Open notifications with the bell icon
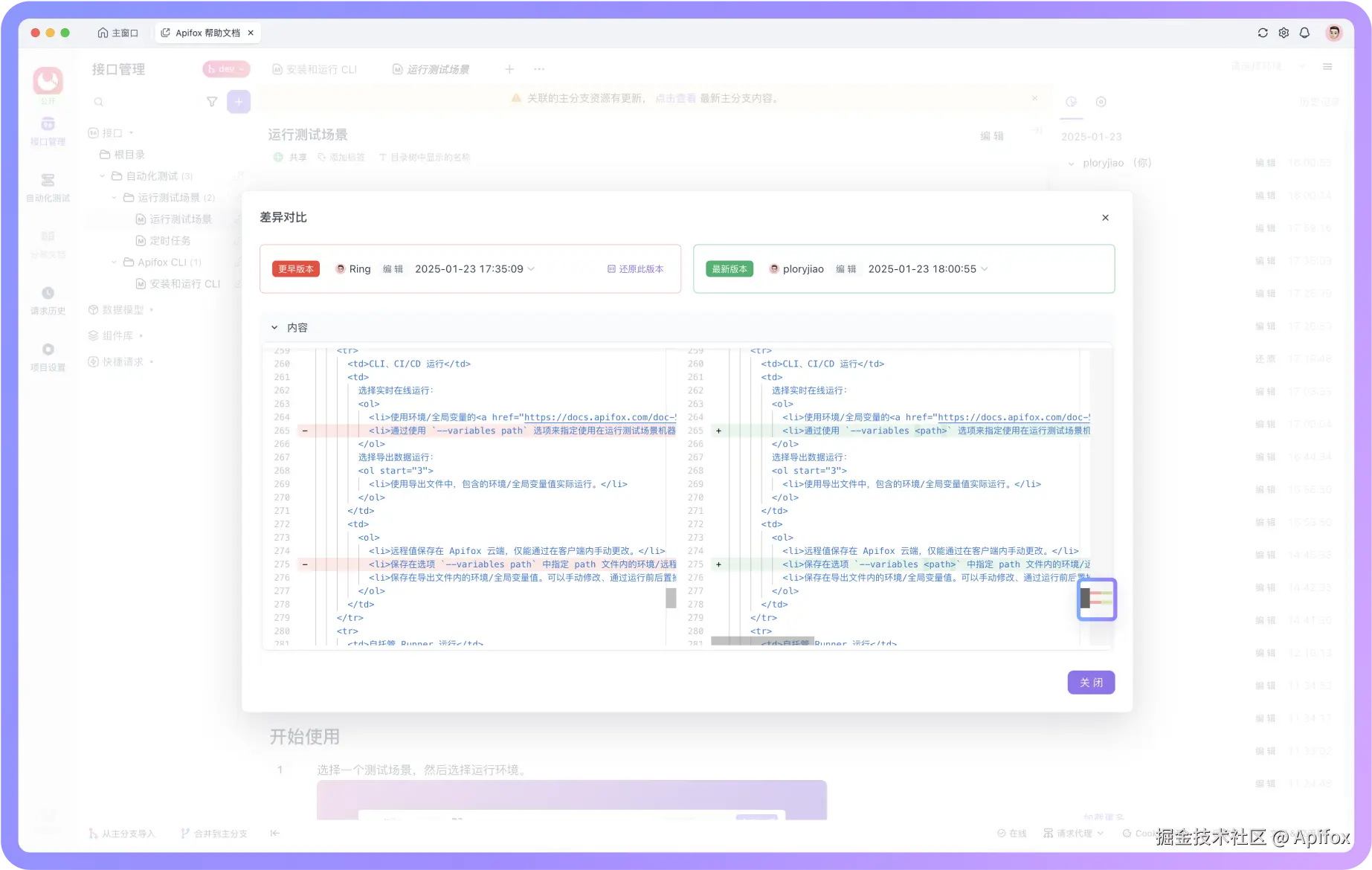Screen dimensions: 1372x870 1304,33
